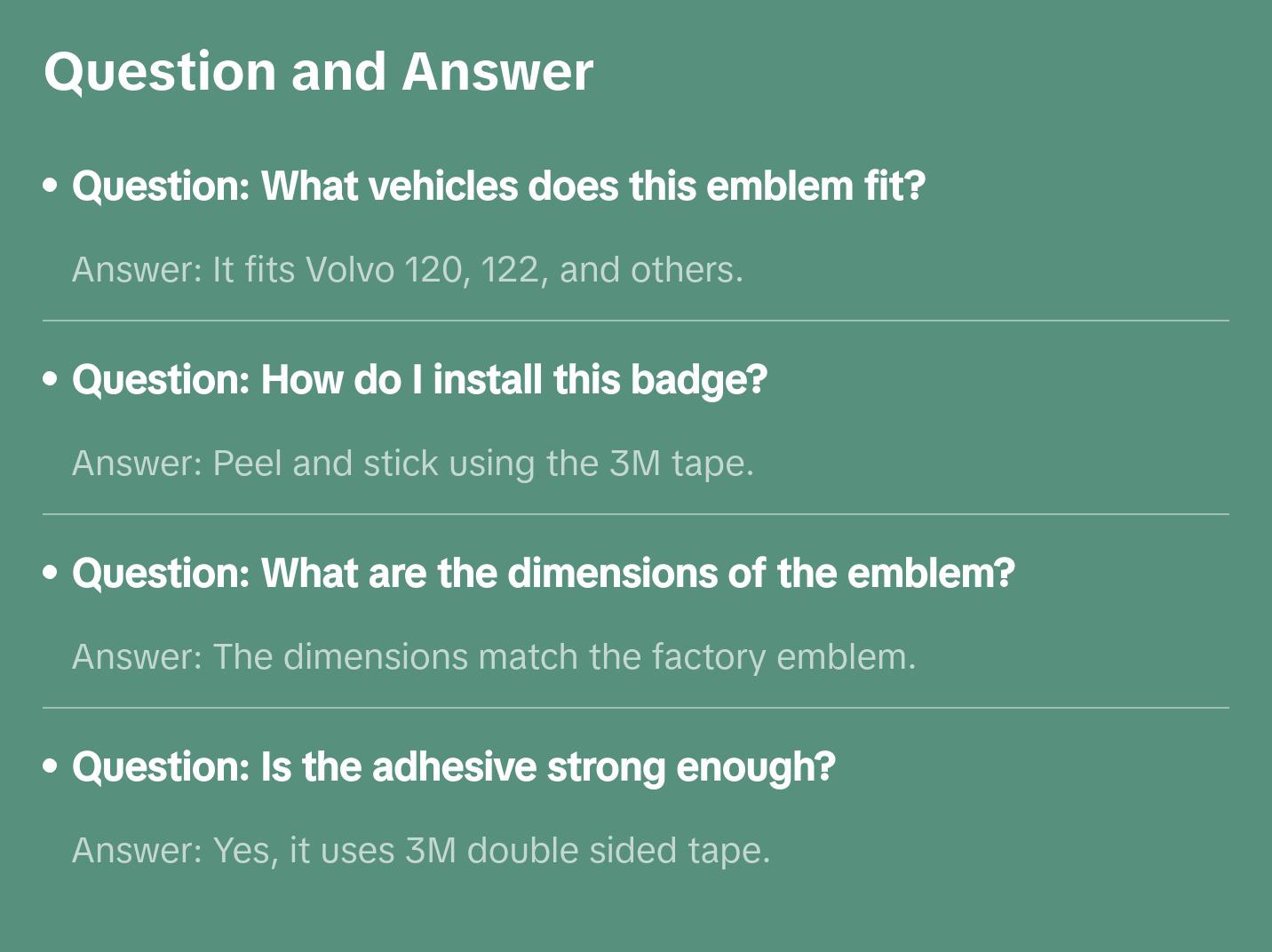Click the bullet beside the adhesive strength question
This screenshot has height=952, width=1272.
tap(51, 766)
